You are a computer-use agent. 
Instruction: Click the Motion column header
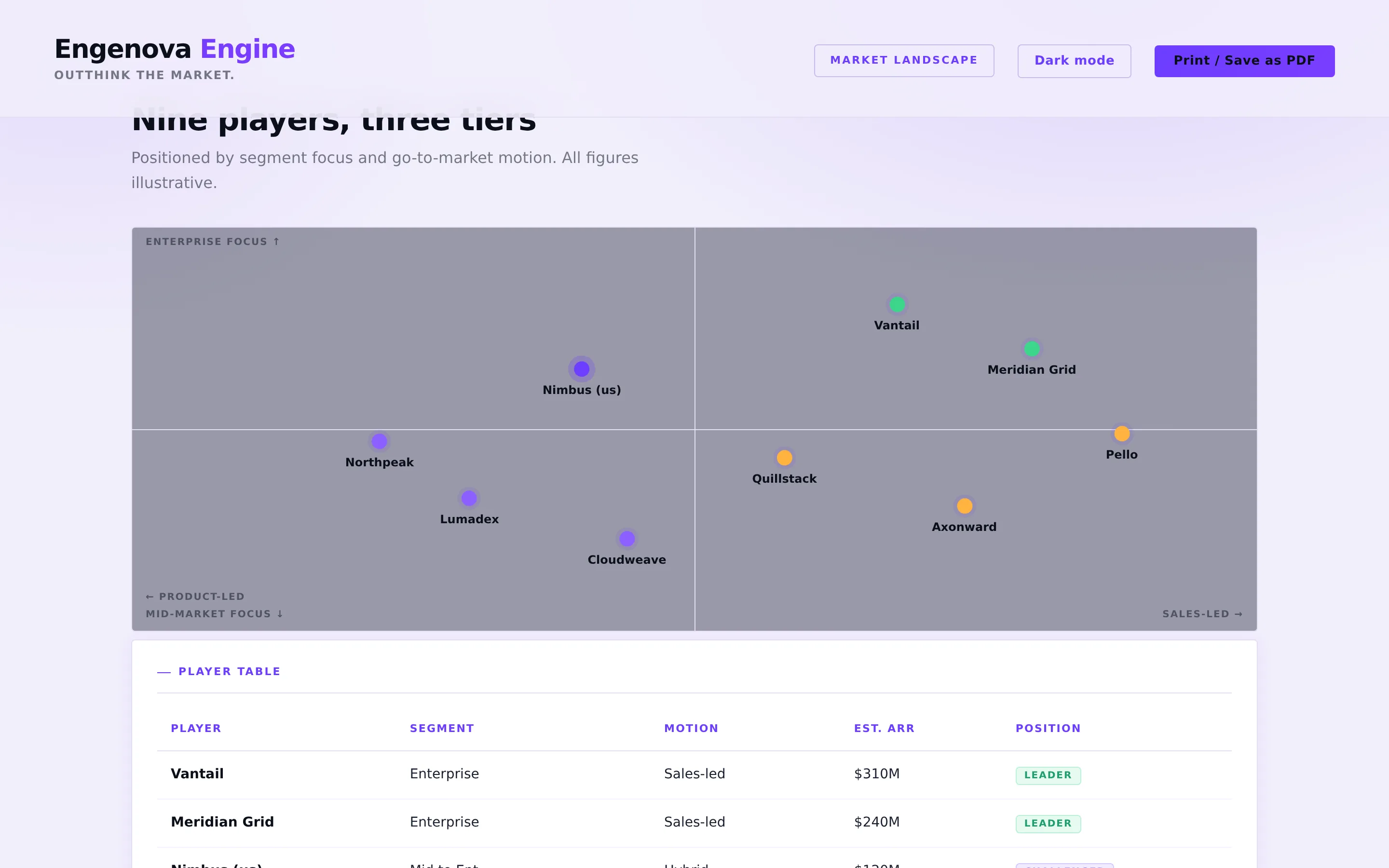click(x=691, y=728)
